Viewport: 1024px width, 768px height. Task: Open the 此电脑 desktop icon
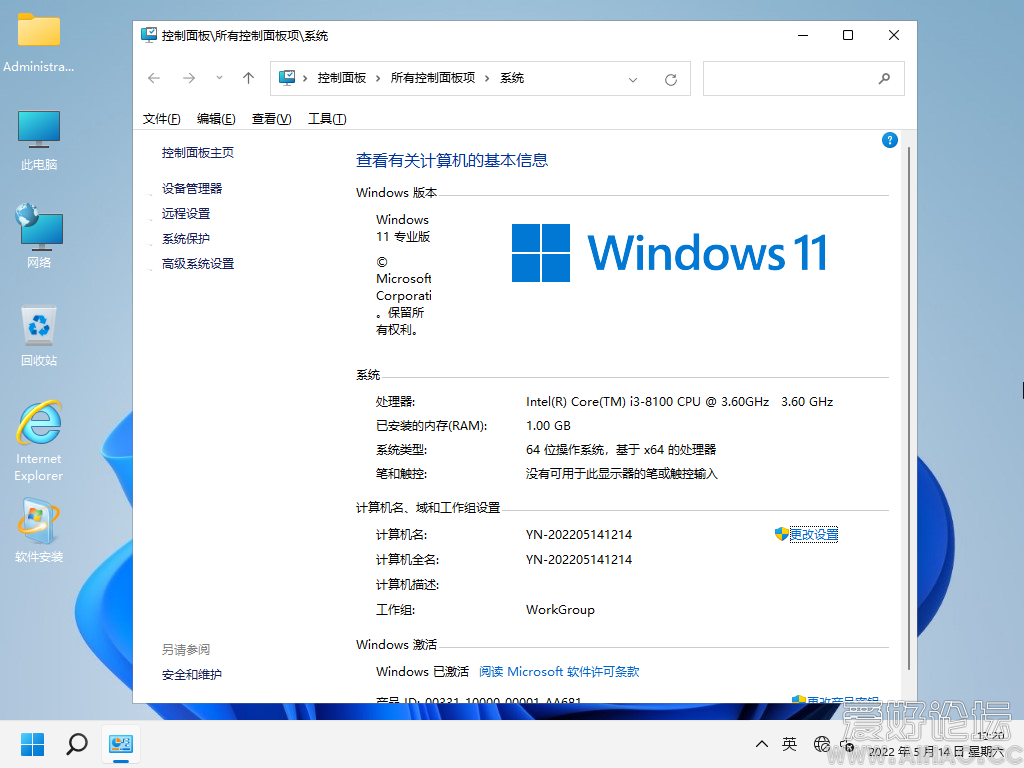point(39,140)
